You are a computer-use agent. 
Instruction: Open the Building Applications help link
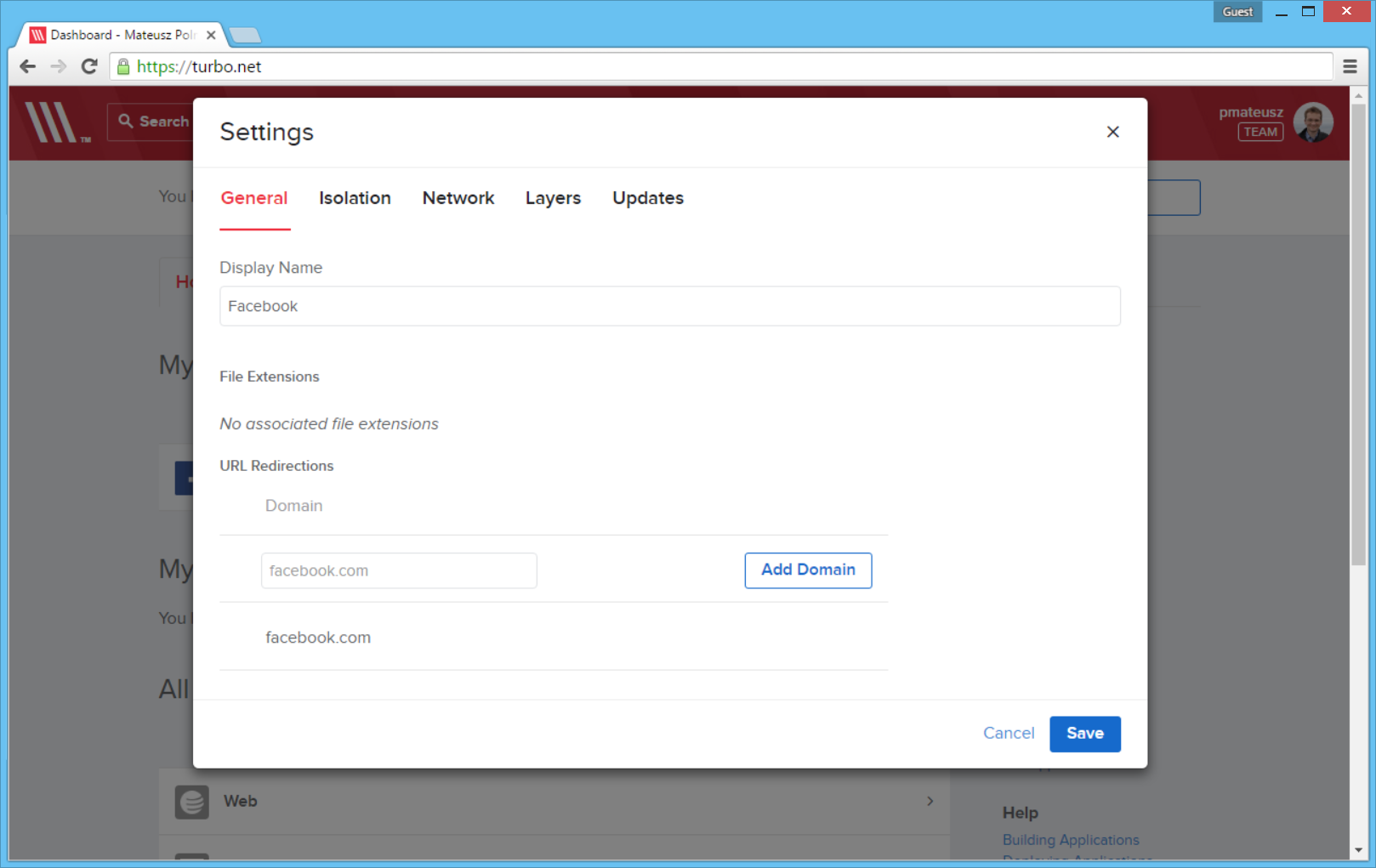click(1071, 840)
